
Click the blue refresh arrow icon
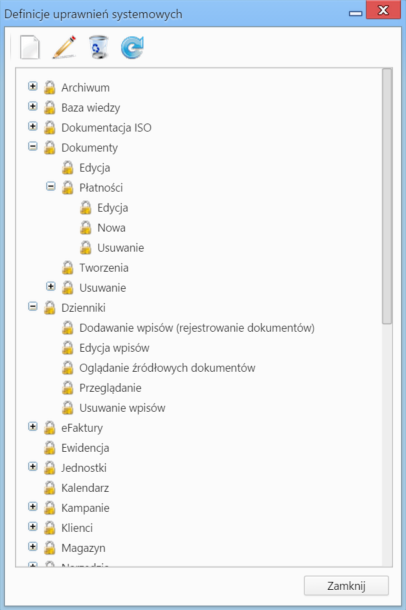[132, 47]
